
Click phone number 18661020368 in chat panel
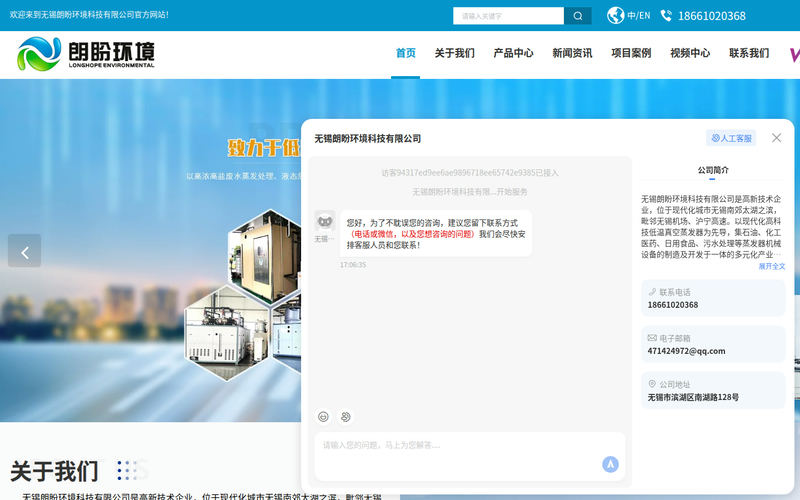point(672,305)
